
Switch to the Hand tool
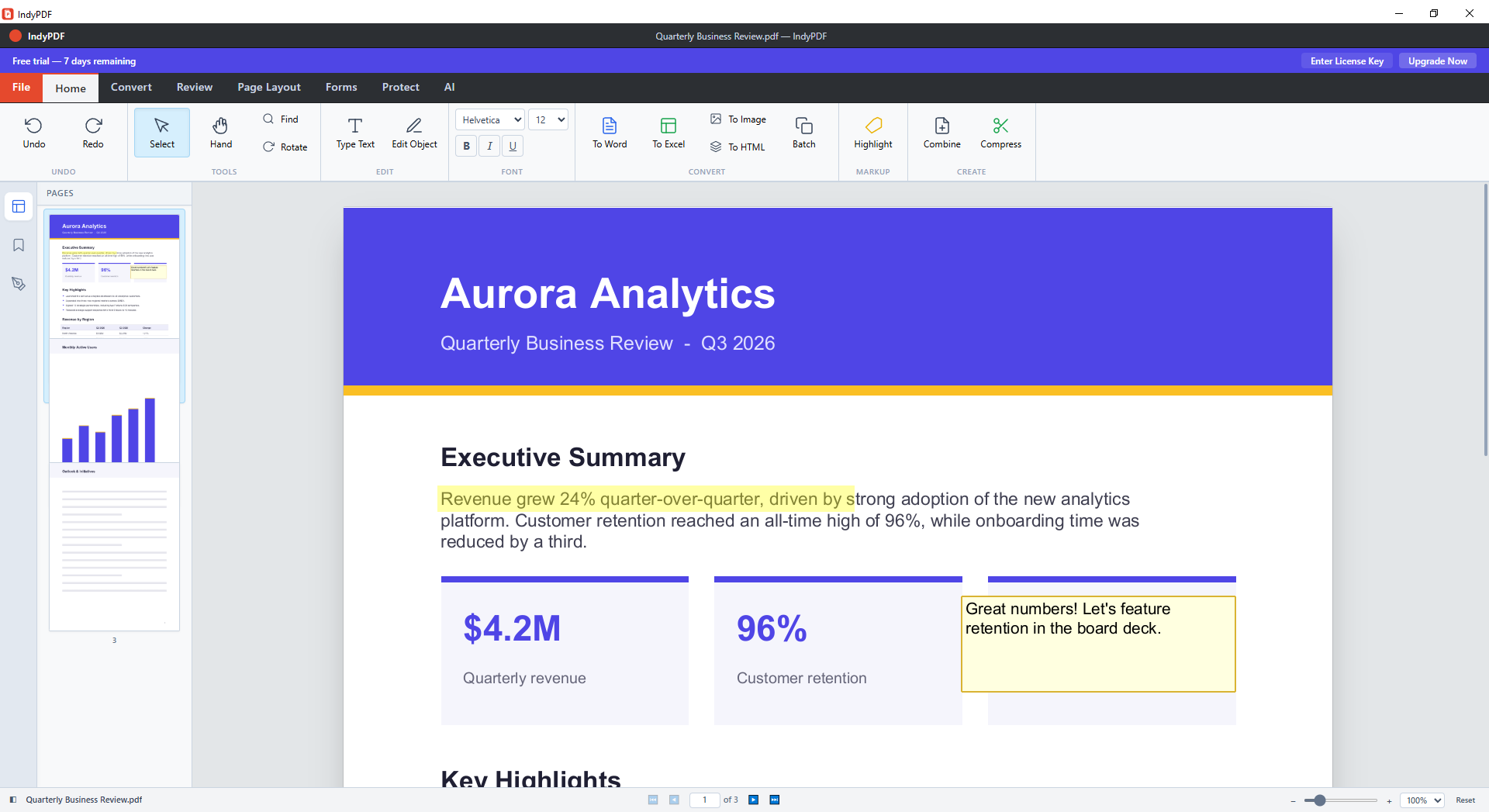(221, 133)
